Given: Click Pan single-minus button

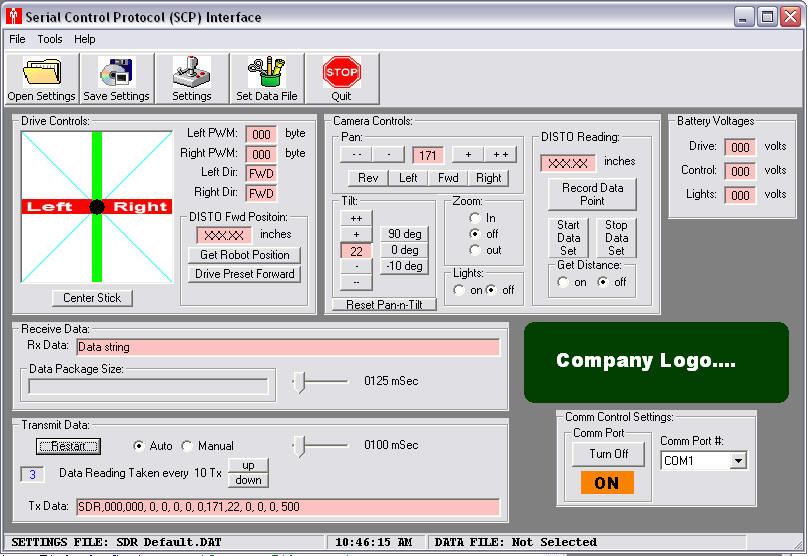Looking at the screenshot, I should [389, 154].
